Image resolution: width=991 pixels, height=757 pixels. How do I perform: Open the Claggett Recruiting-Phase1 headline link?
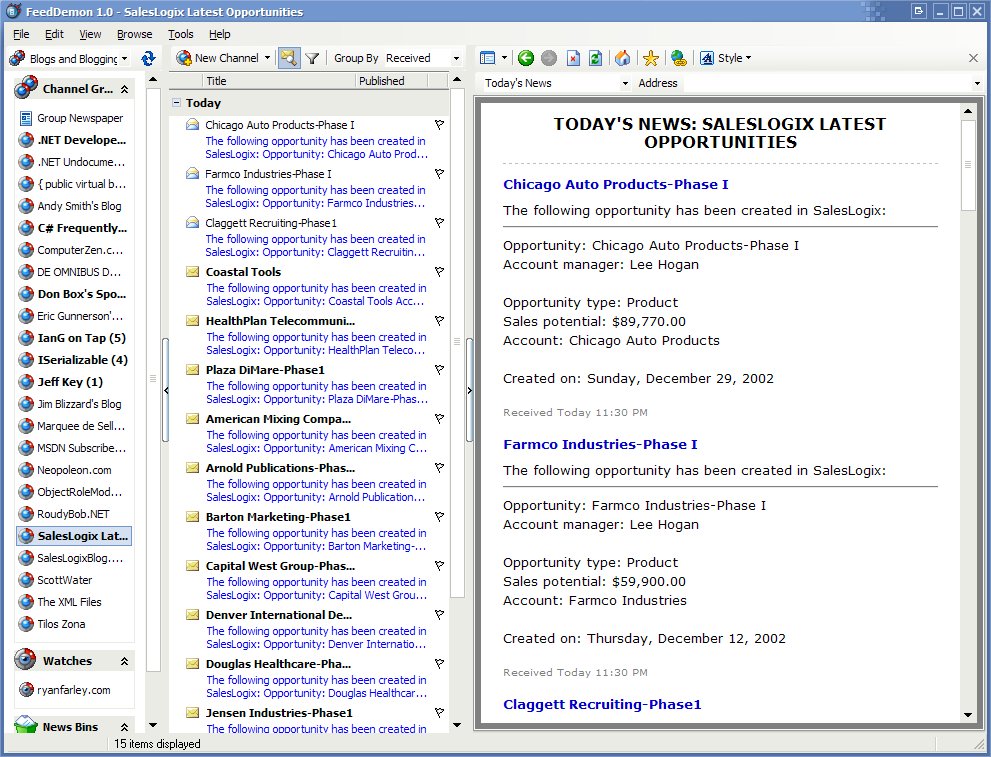(602, 705)
